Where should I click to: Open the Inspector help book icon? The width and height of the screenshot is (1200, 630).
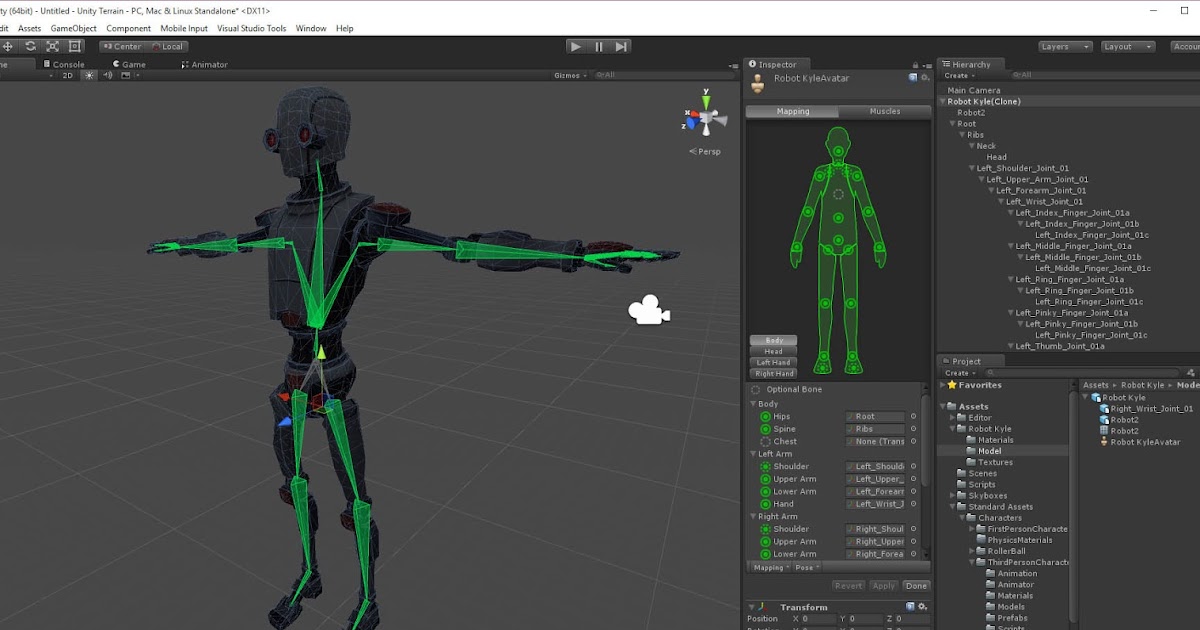[x=913, y=77]
